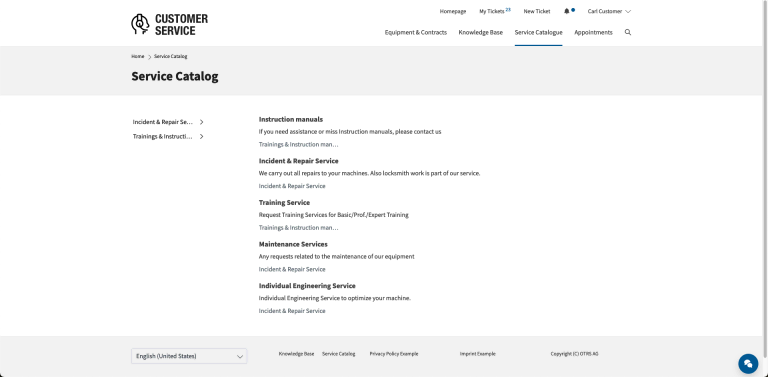The height and width of the screenshot is (377, 768).
Task: Open My Tickets in top navigation
Action: click(x=494, y=11)
